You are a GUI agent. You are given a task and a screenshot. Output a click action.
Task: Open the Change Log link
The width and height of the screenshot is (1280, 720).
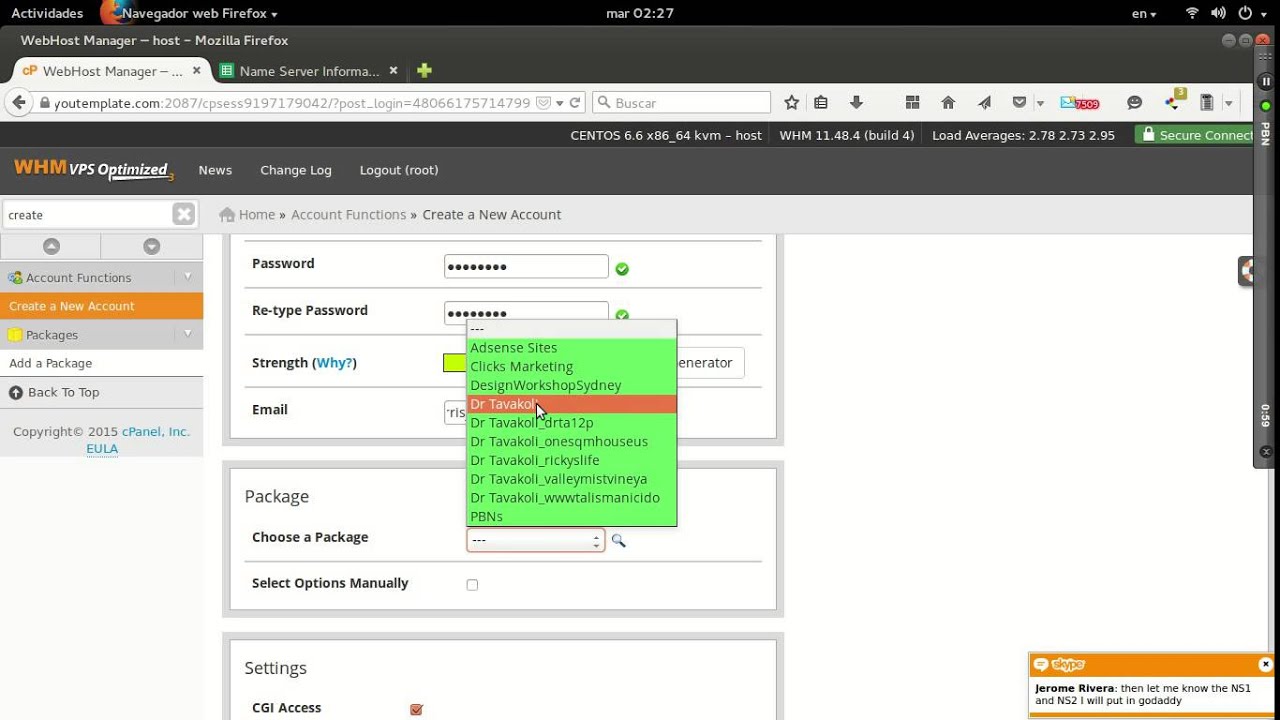point(296,170)
